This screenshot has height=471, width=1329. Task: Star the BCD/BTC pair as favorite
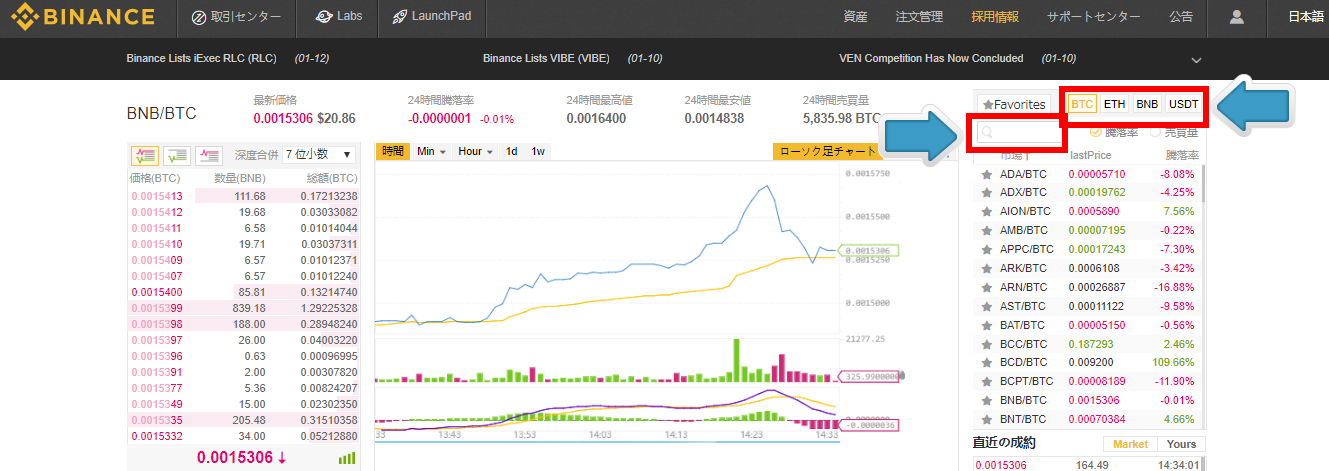click(986, 362)
